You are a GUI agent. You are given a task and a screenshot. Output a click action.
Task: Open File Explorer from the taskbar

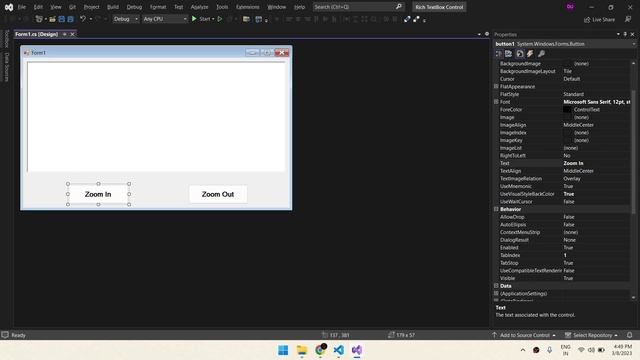(302, 350)
